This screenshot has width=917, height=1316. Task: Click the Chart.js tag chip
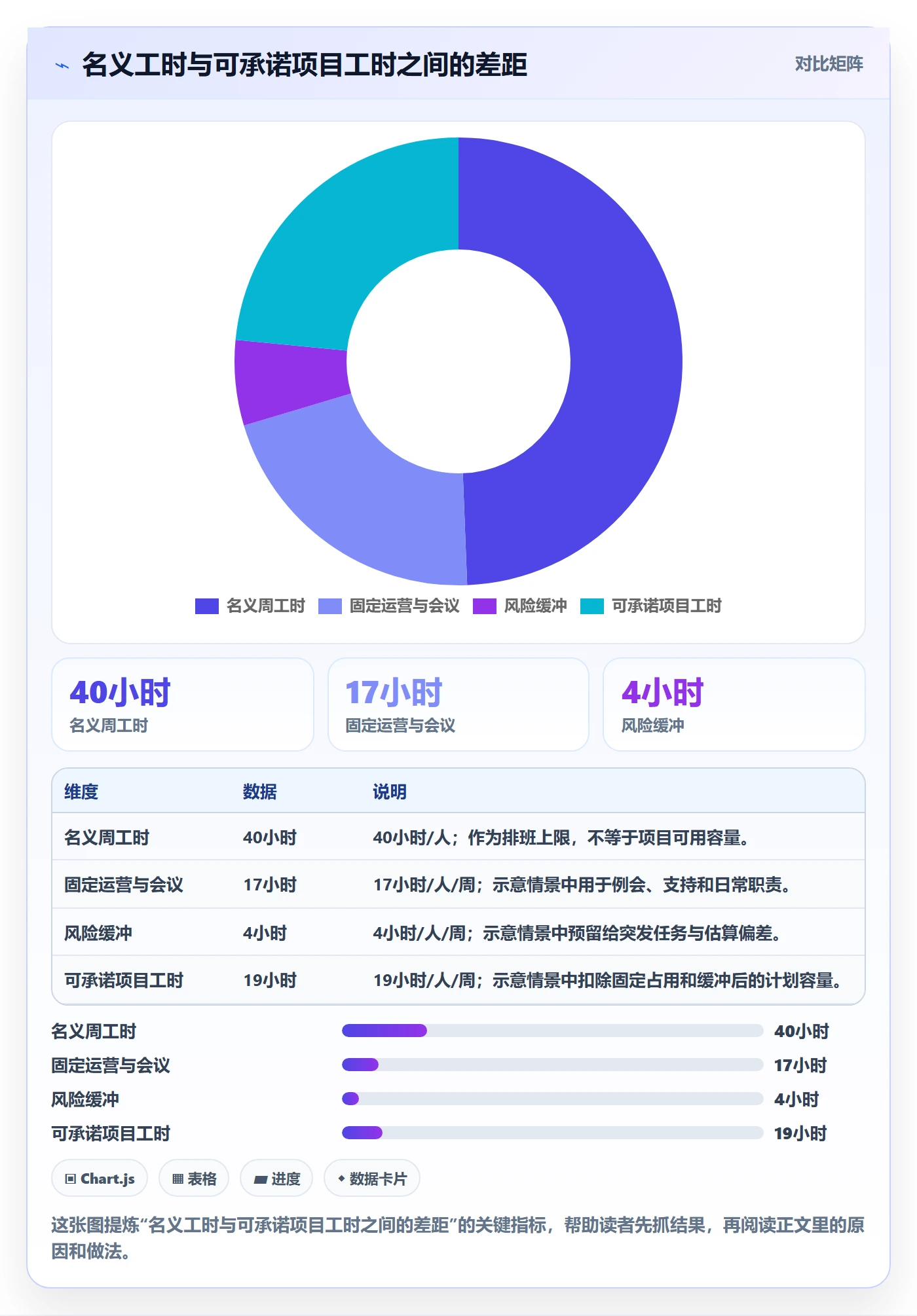100,1179
